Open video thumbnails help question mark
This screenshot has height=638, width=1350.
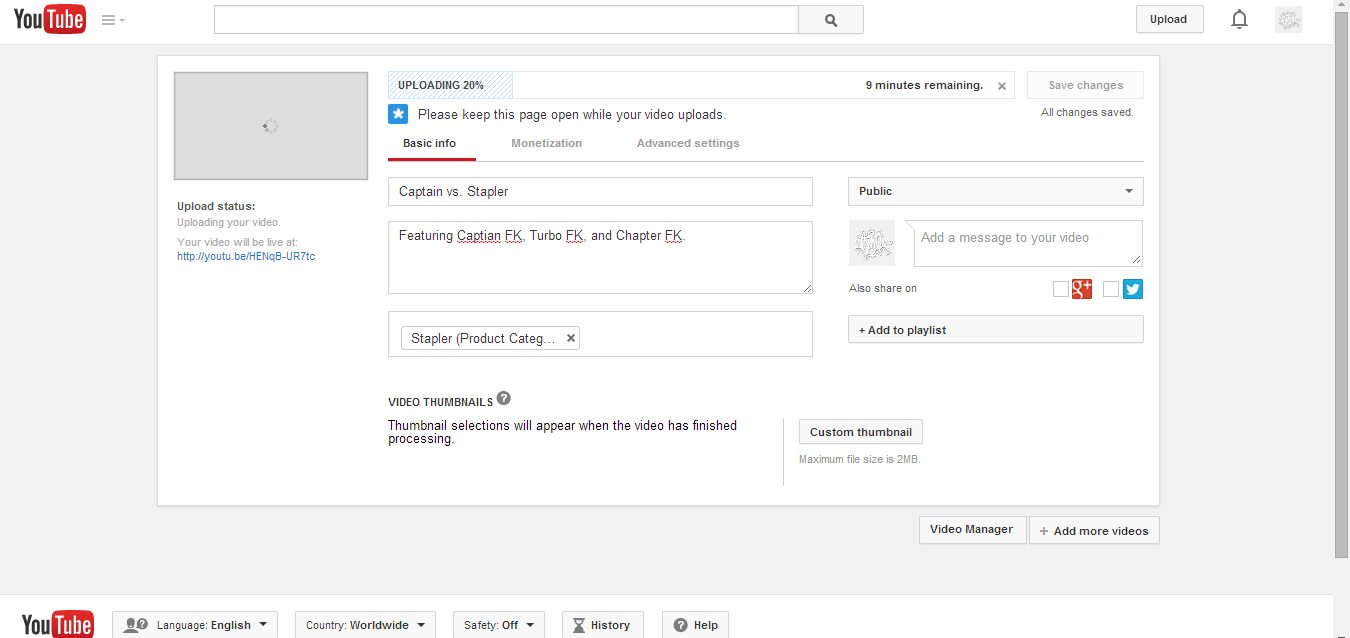pos(504,398)
